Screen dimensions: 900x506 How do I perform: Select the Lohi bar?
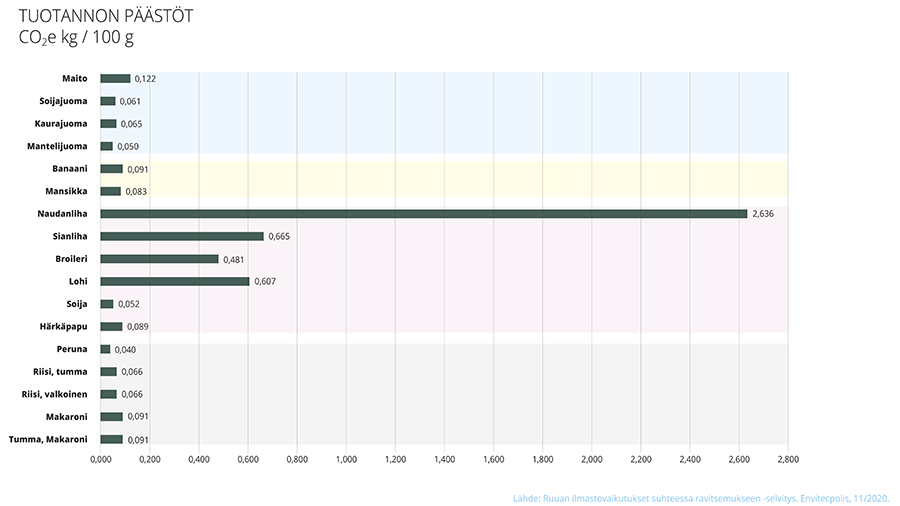pyautogui.click(x=174, y=281)
